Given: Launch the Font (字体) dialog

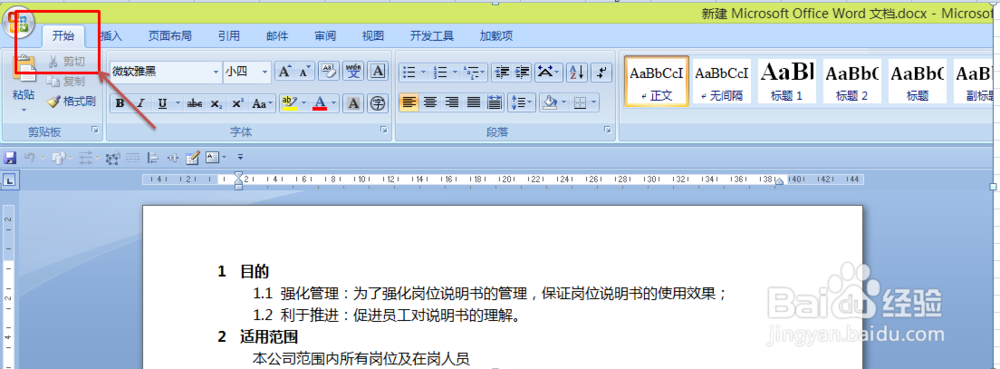Looking at the screenshot, I should point(384,130).
